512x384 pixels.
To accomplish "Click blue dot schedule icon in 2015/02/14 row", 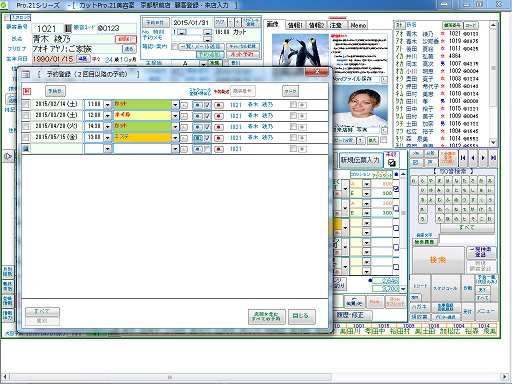I will point(198,105).
